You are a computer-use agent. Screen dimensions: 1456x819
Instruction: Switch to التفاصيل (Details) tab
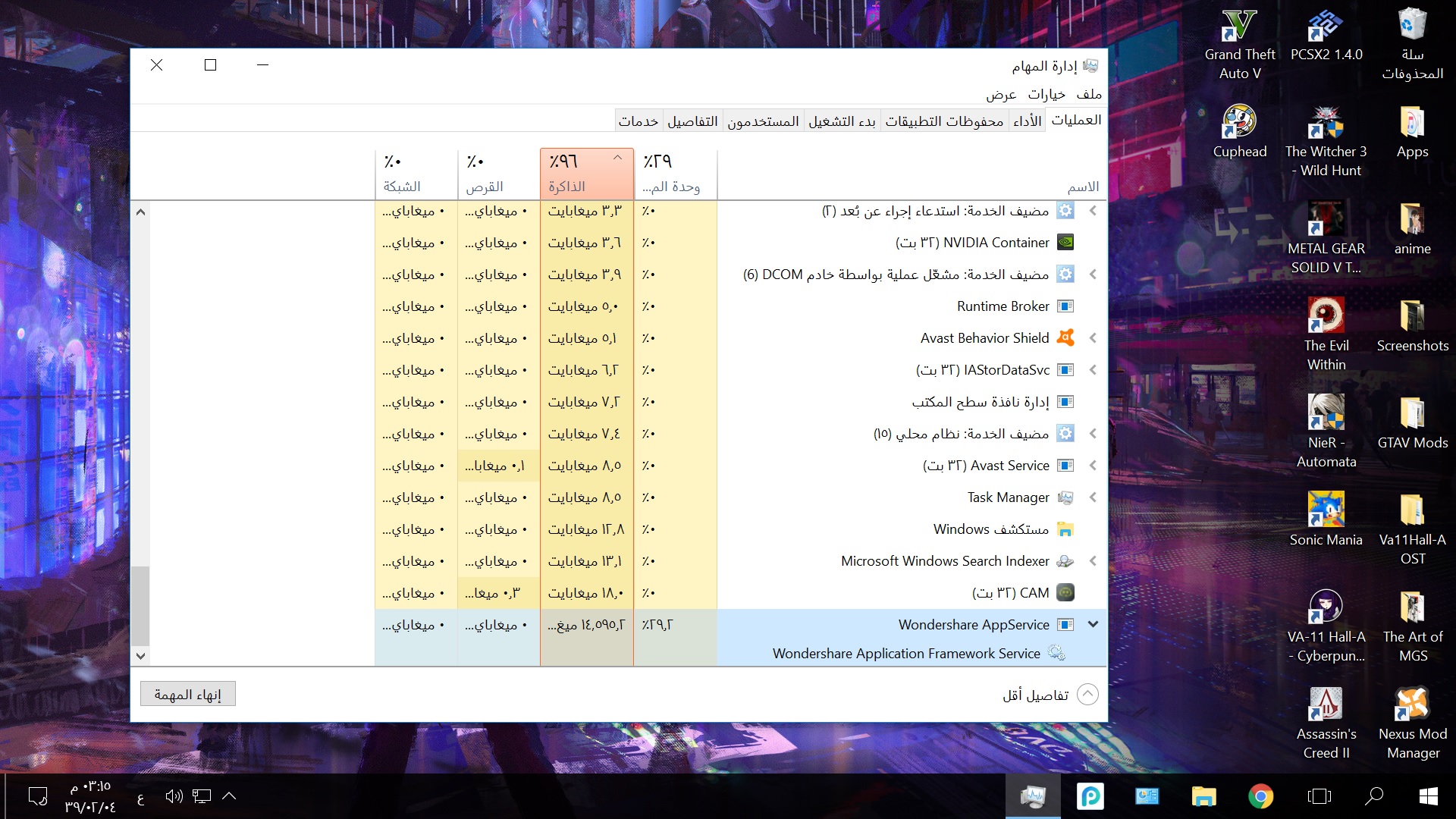click(x=693, y=121)
